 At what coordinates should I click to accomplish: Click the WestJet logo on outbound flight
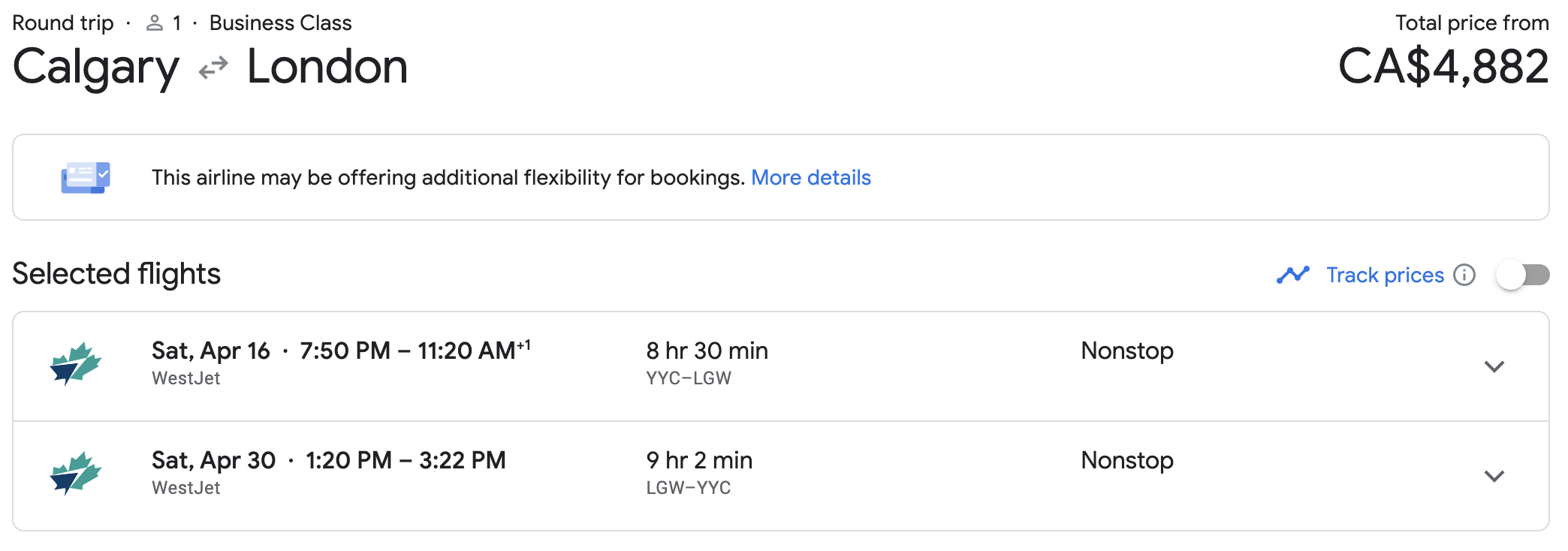(x=75, y=364)
